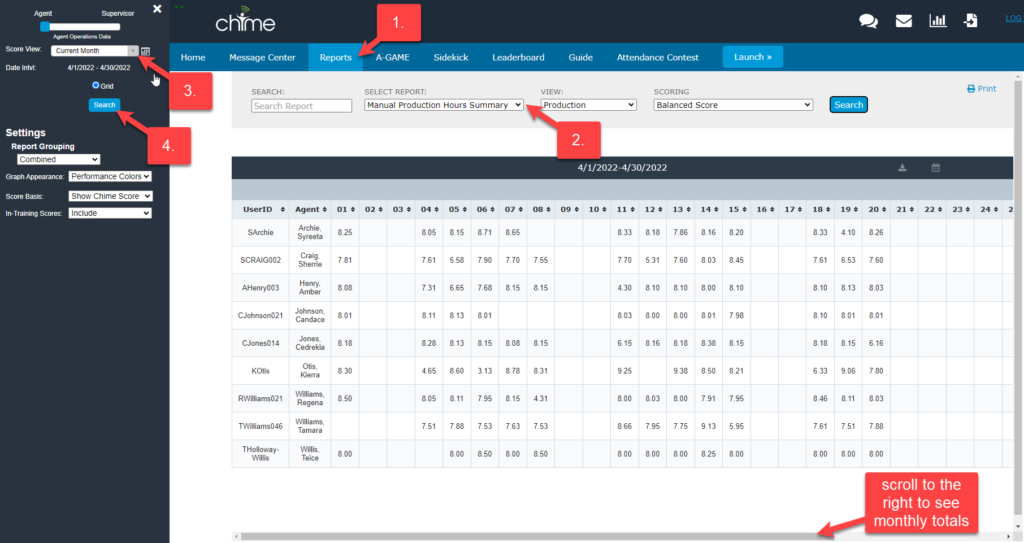The height and width of the screenshot is (543, 1024).
Task: Open the calendar icon in table header
Action: tap(936, 168)
